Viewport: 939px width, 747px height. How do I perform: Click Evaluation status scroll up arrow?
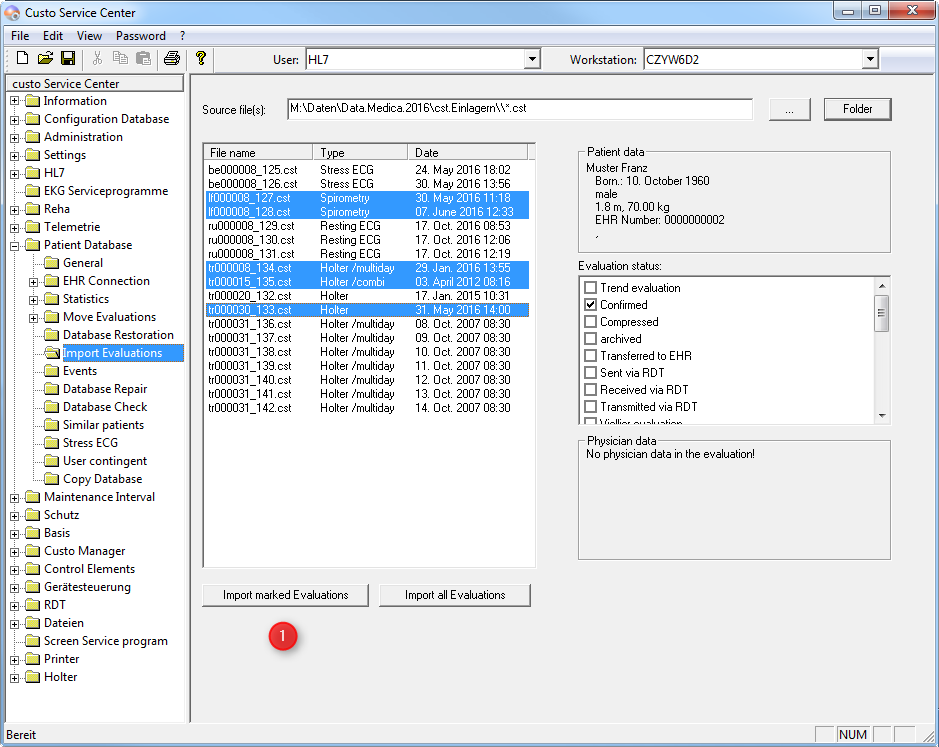tap(882, 286)
